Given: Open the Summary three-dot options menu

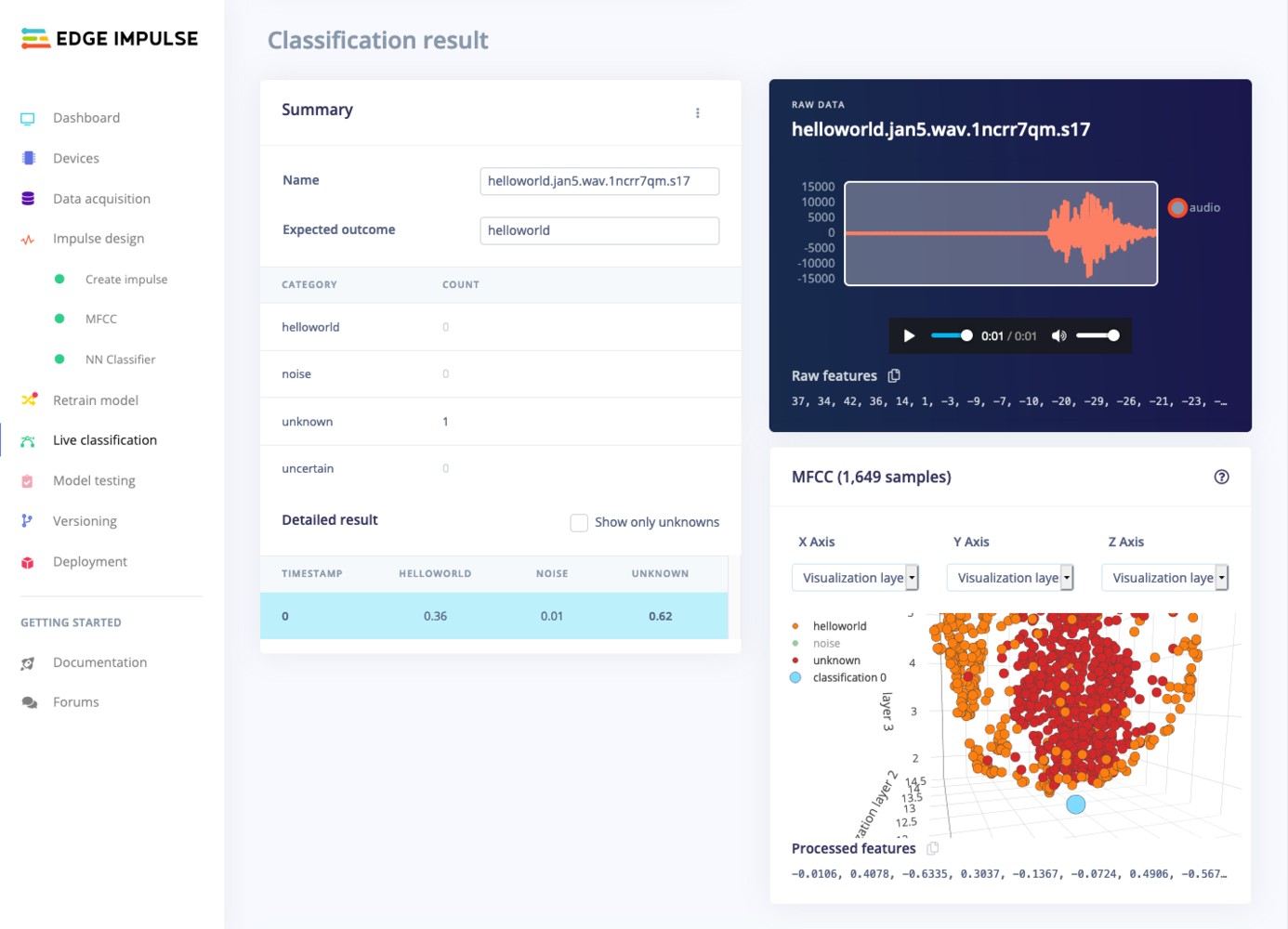Looking at the screenshot, I should coord(698,112).
